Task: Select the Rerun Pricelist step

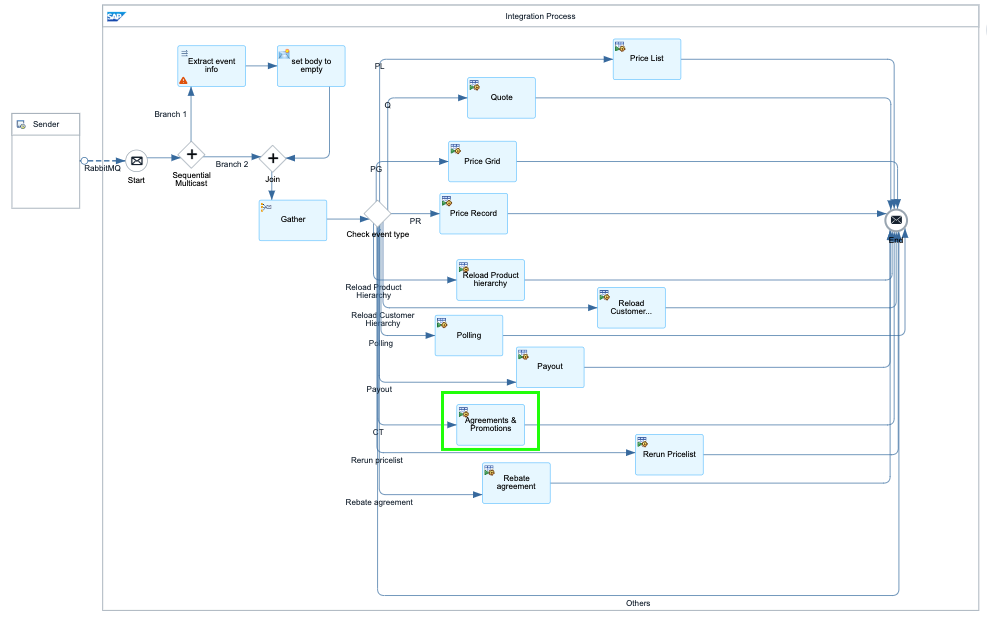Action: tap(669, 455)
